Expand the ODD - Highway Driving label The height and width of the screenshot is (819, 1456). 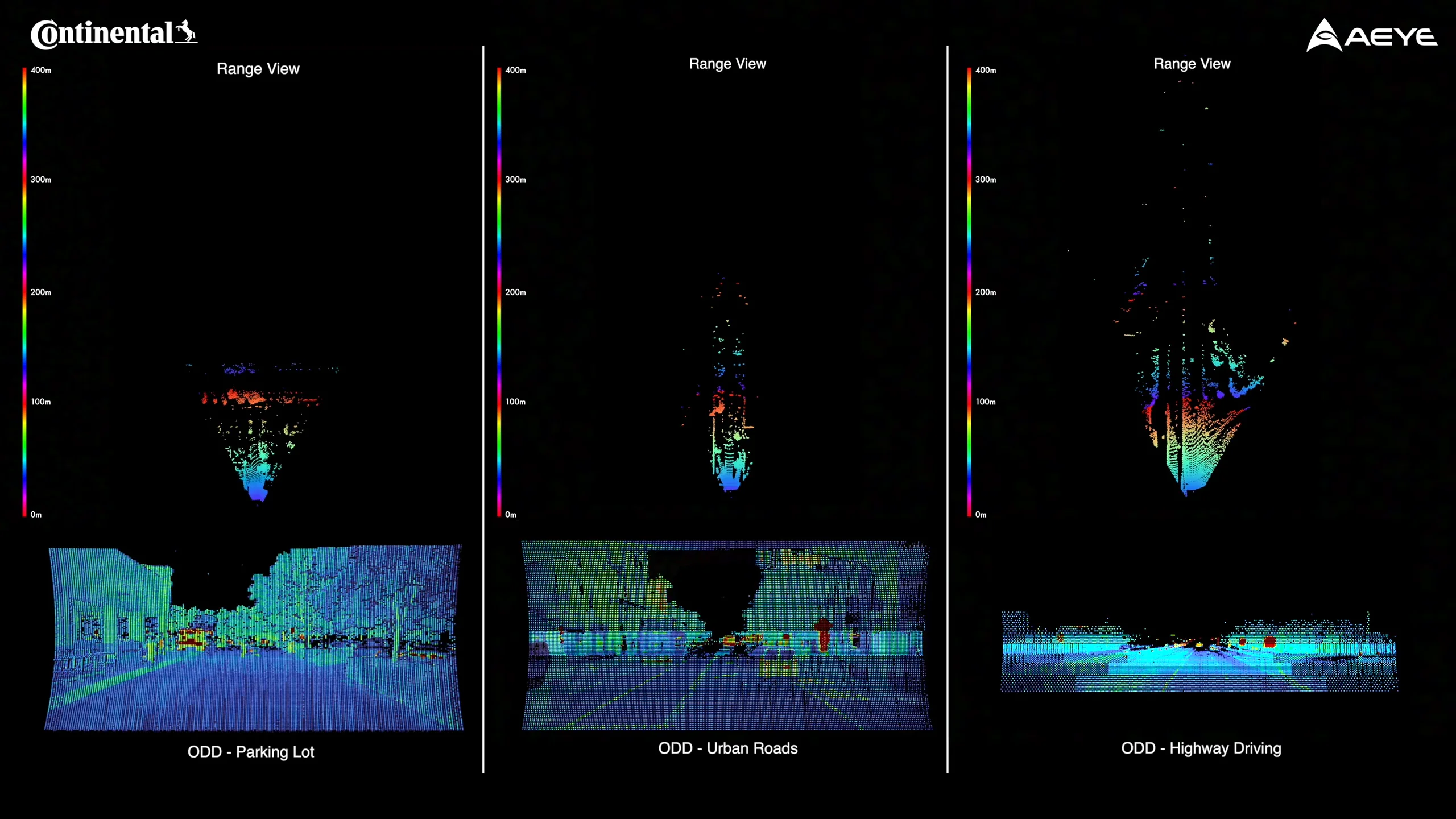click(x=1201, y=748)
